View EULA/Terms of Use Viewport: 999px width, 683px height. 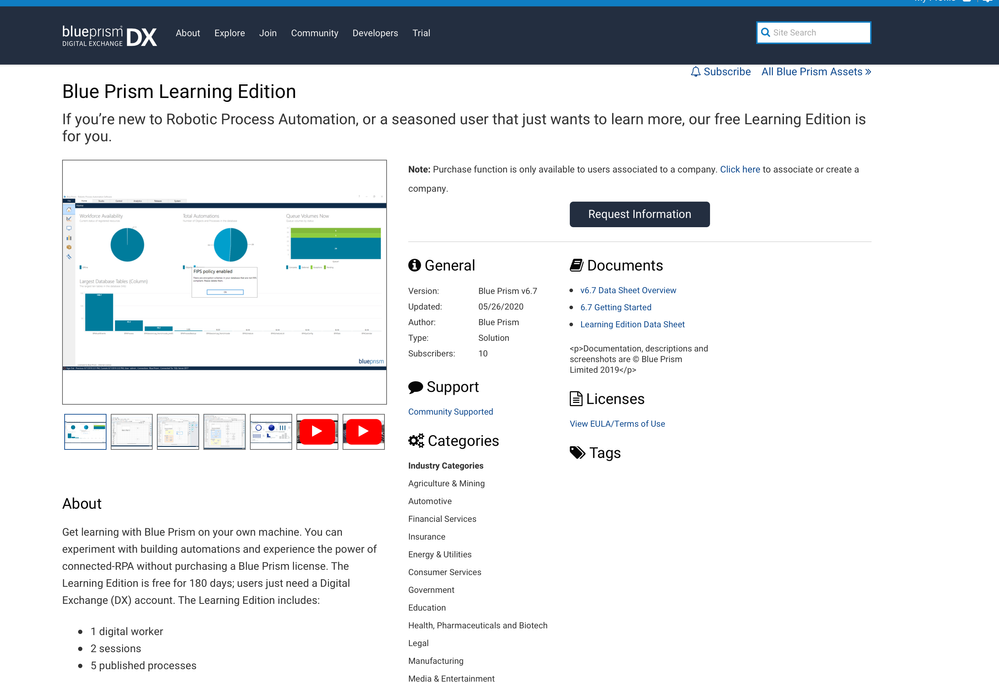click(617, 424)
